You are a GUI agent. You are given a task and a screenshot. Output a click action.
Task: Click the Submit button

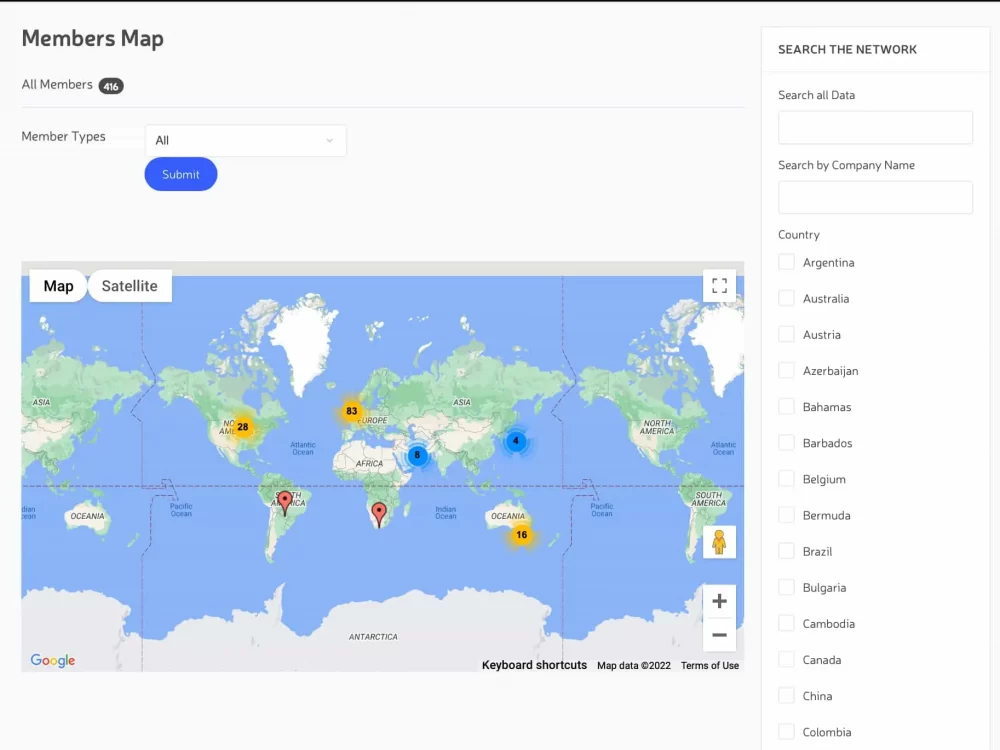(180, 174)
